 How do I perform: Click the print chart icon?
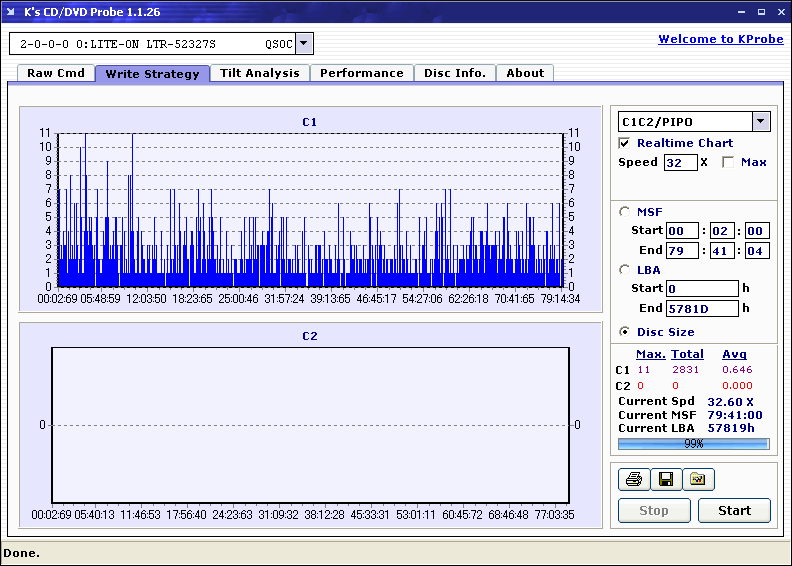633,480
